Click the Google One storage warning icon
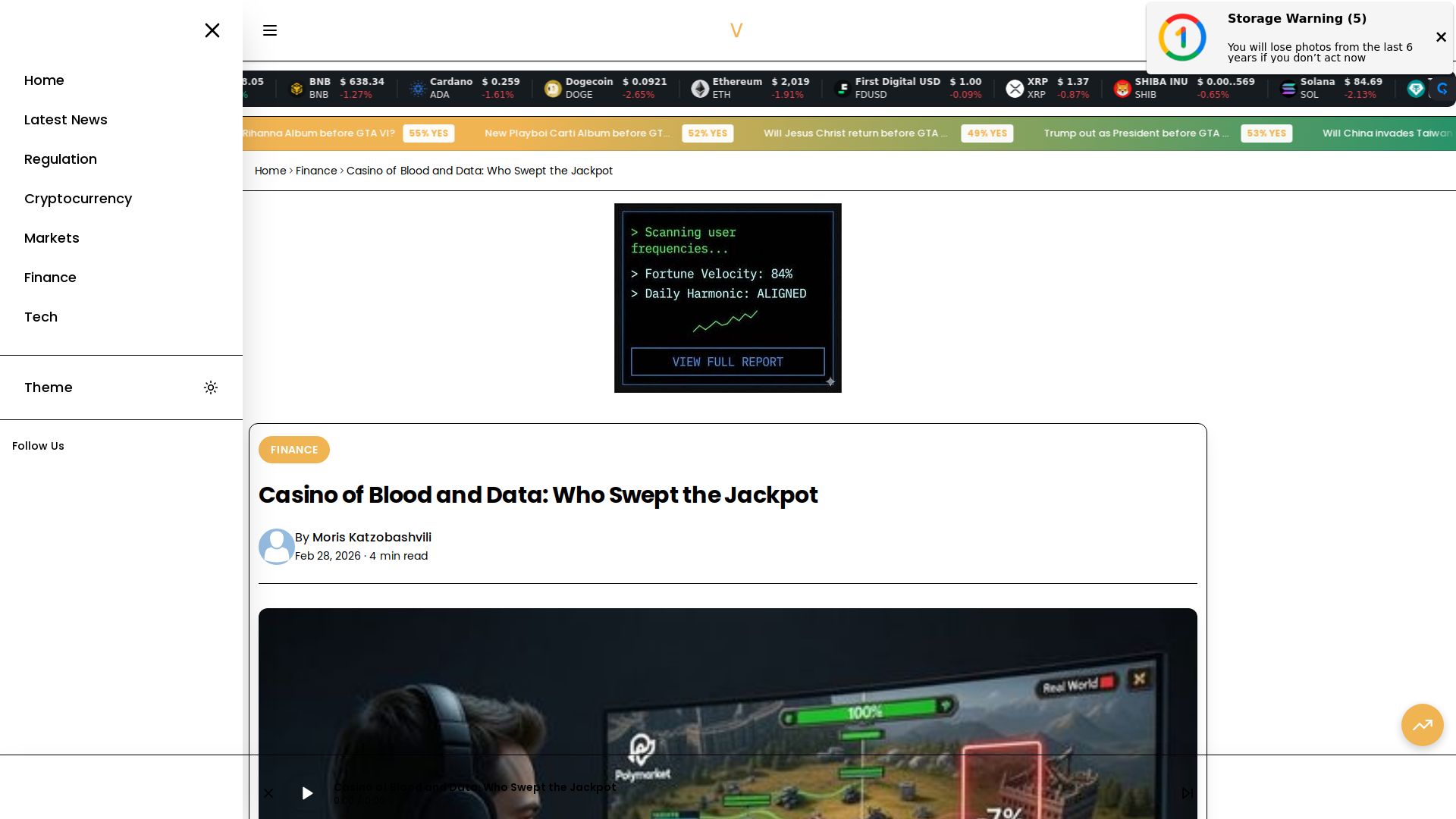Screen dimensions: 1456x819 (x=1182, y=37)
